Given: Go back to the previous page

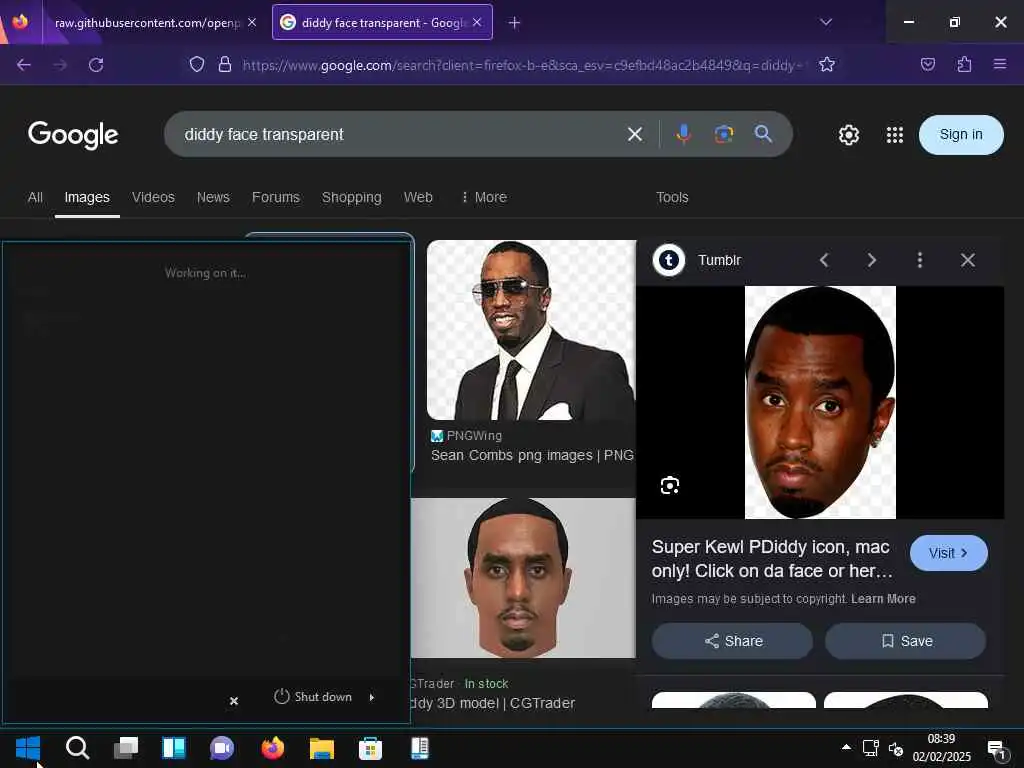Looking at the screenshot, I should point(24,65).
